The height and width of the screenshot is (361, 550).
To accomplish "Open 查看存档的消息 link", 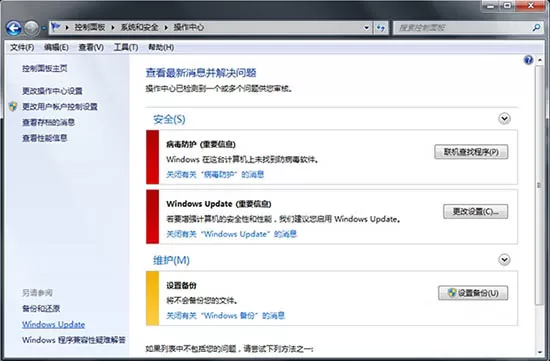I will coord(48,122).
